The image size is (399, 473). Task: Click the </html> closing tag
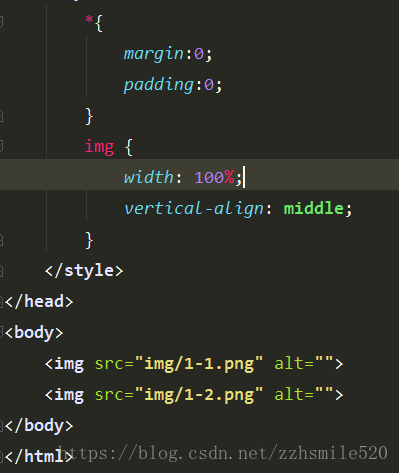click(39, 456)
